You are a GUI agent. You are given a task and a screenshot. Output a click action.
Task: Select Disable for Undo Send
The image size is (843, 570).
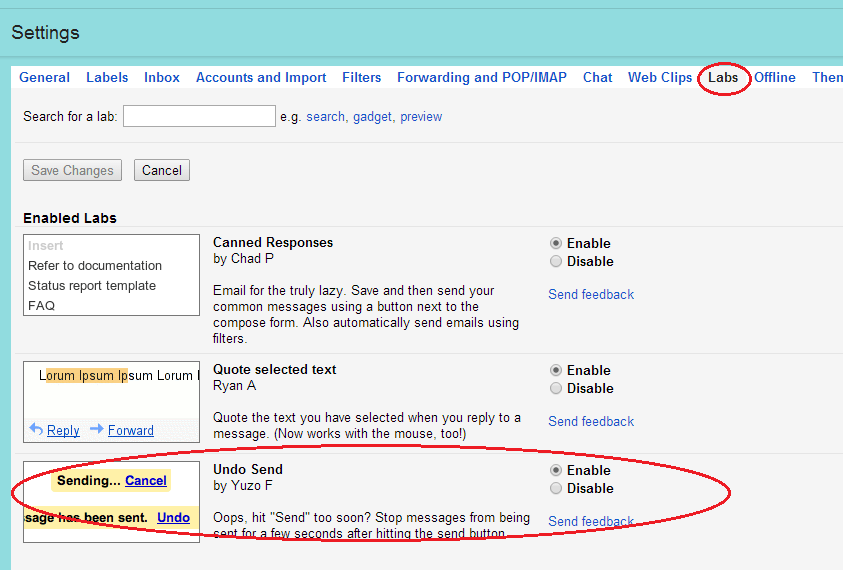click(556, 488)
